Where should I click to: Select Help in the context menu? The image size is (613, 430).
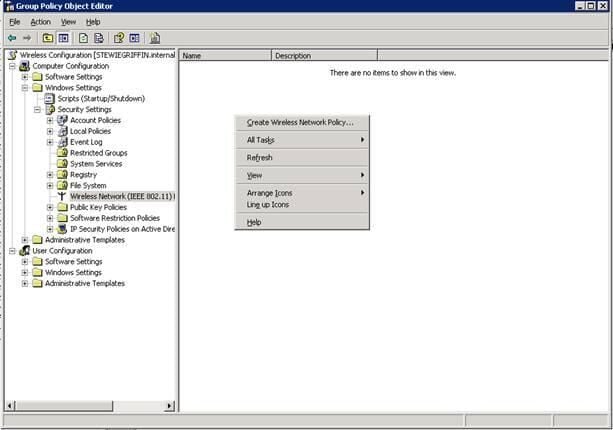(302, 222)
